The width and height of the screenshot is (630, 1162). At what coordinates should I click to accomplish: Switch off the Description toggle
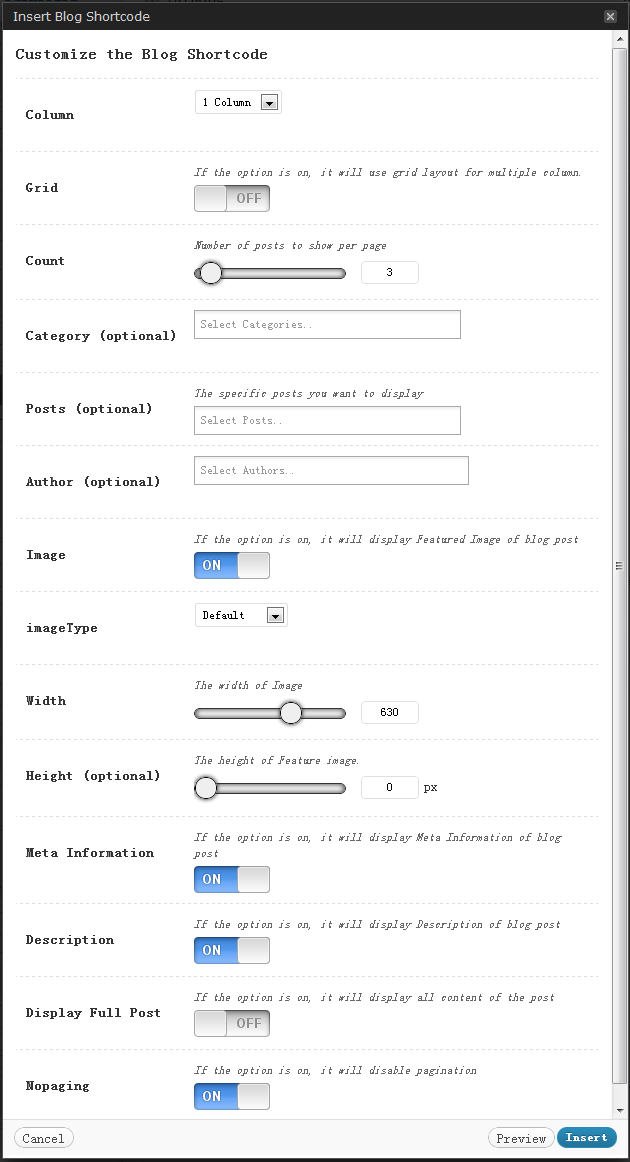click(232, 950)
